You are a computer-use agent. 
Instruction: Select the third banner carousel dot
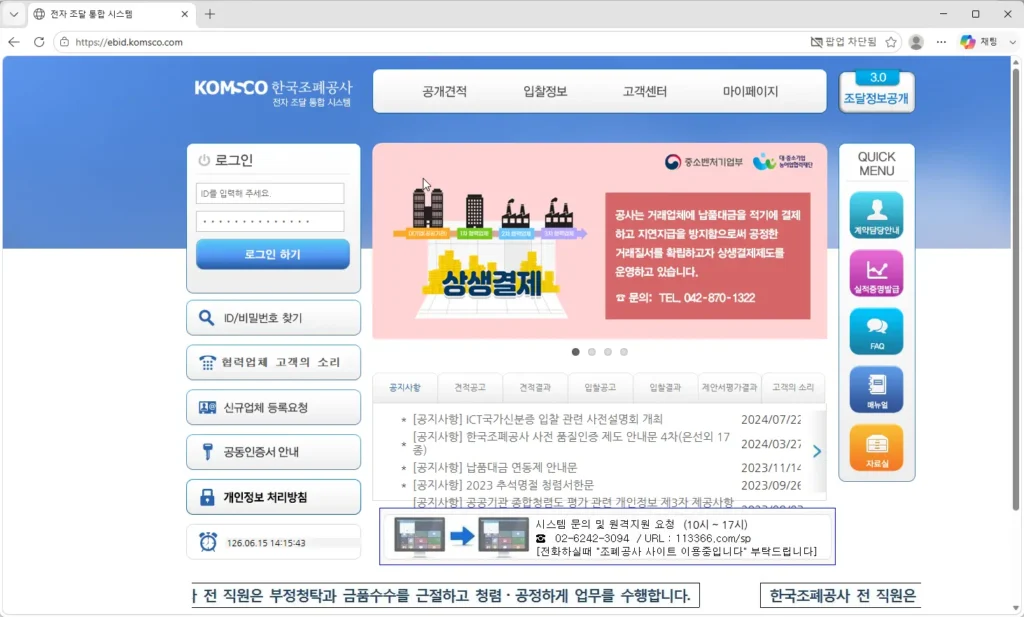[x=608, y=352]
